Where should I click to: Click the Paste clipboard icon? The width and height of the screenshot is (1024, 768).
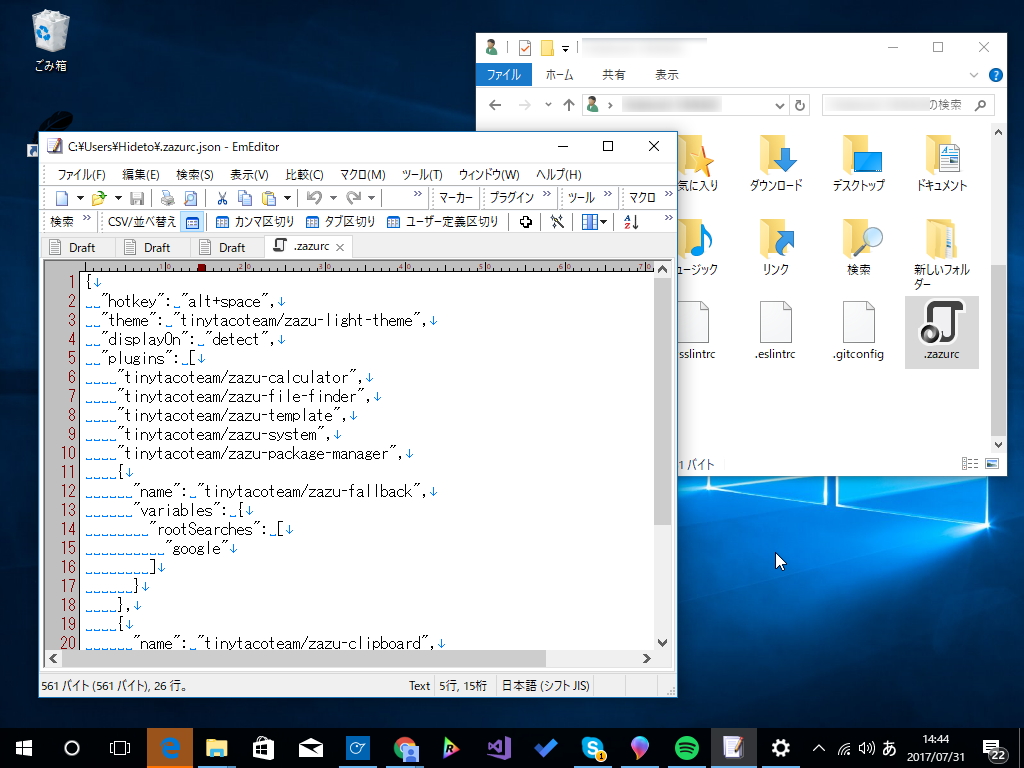(268, 198)
